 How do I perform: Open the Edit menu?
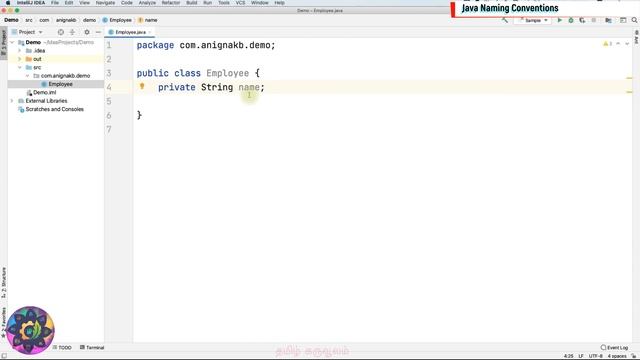click(69, 3)
